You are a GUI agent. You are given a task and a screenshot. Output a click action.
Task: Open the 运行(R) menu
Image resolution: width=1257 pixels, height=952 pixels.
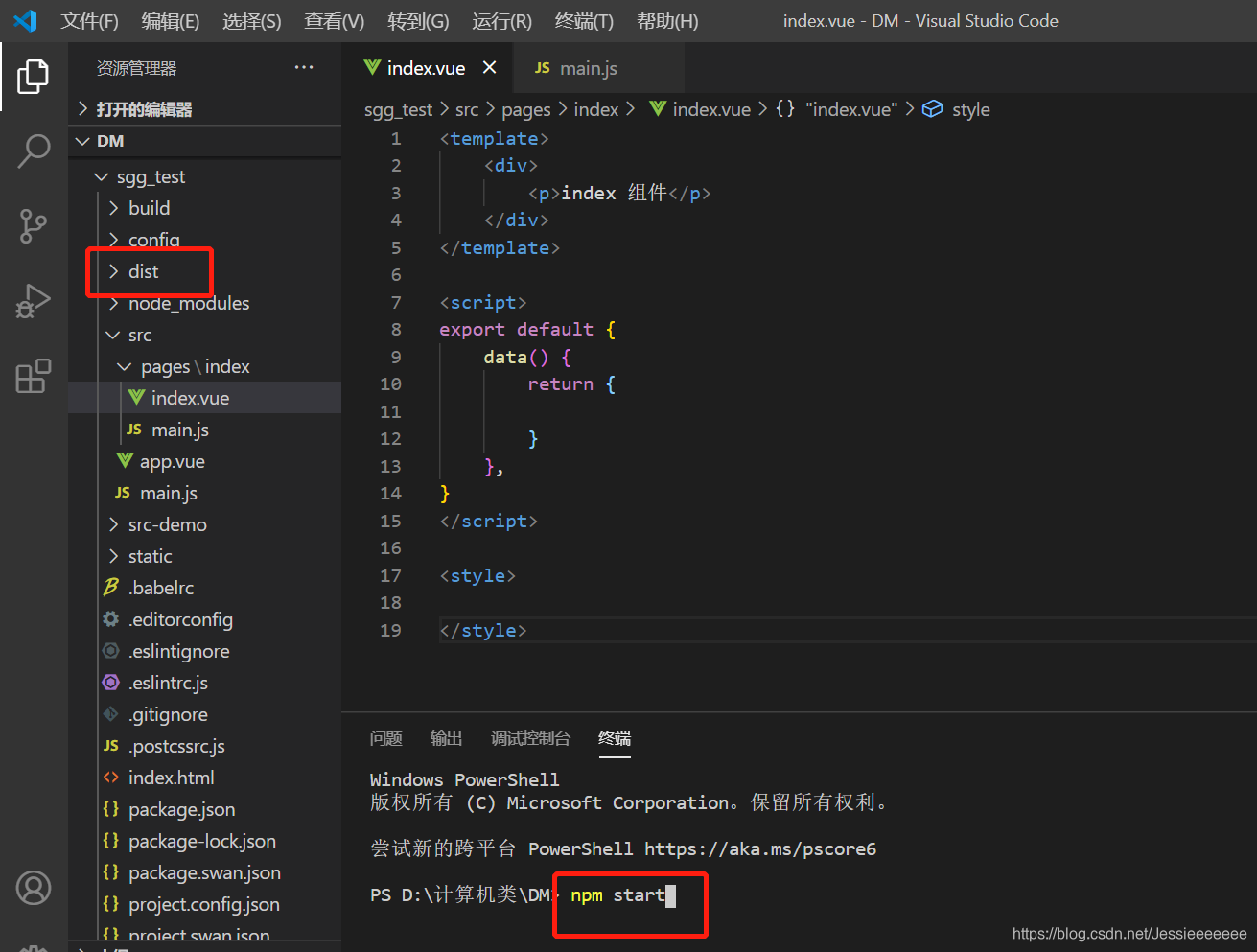501,21
